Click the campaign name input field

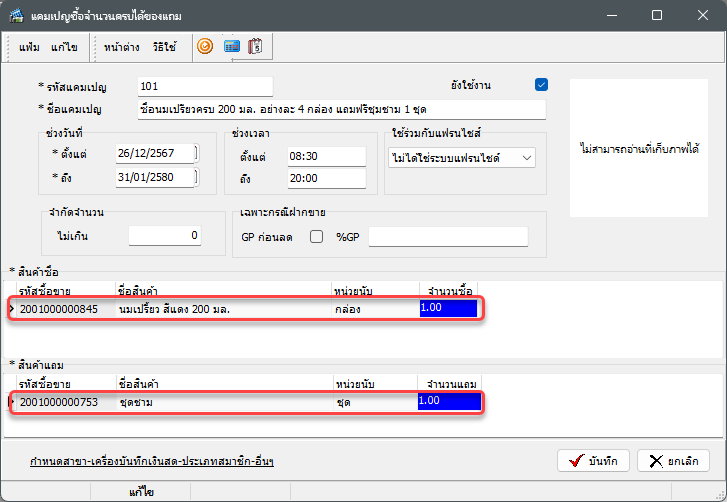tap(341, 109)
